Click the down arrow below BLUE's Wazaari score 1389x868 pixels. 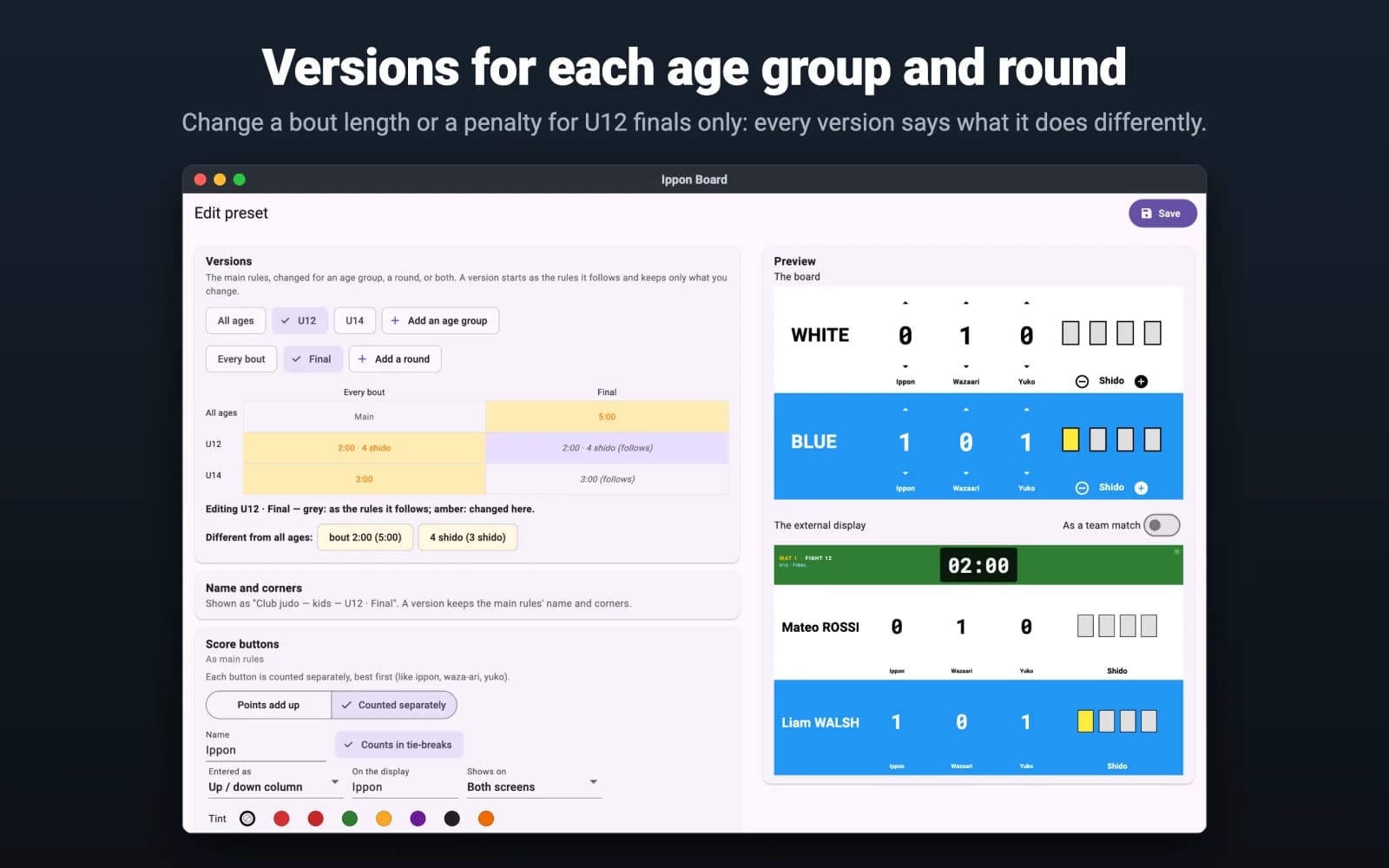tap(965, 473)
